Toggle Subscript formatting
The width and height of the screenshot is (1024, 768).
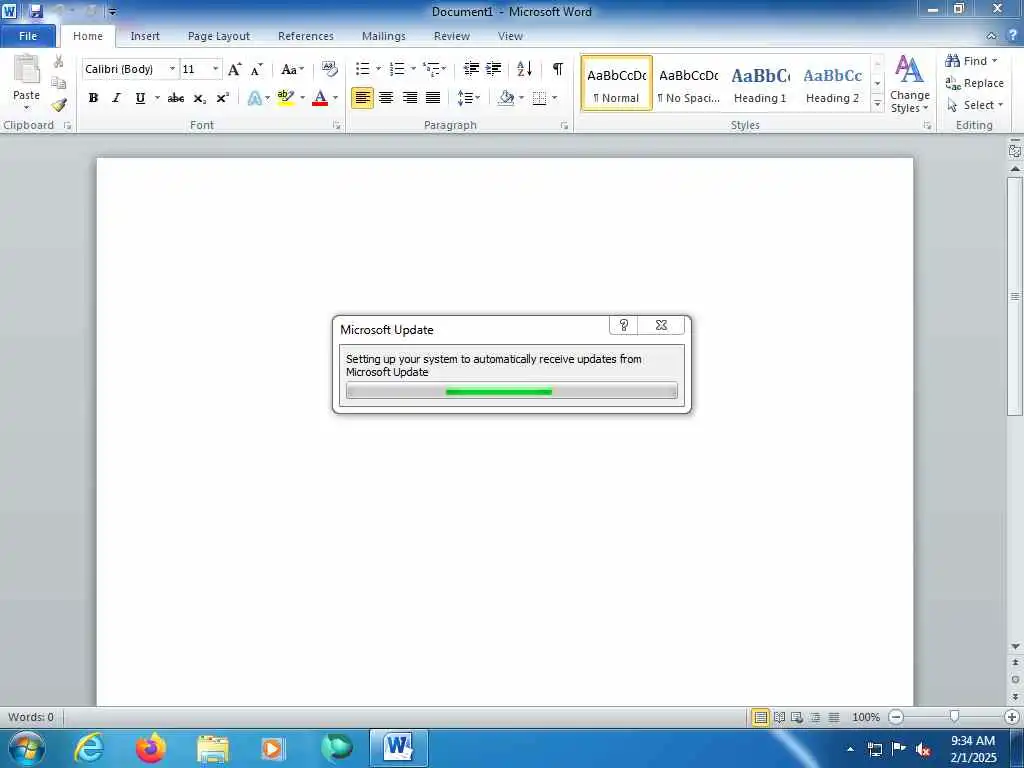point(199,98)
